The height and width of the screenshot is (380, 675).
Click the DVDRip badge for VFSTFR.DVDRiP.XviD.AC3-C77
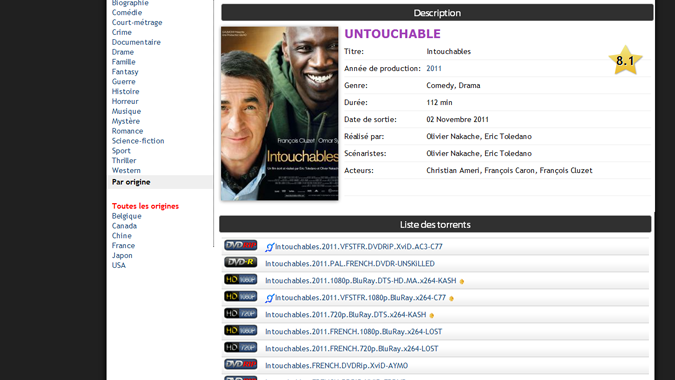(241, 245)
